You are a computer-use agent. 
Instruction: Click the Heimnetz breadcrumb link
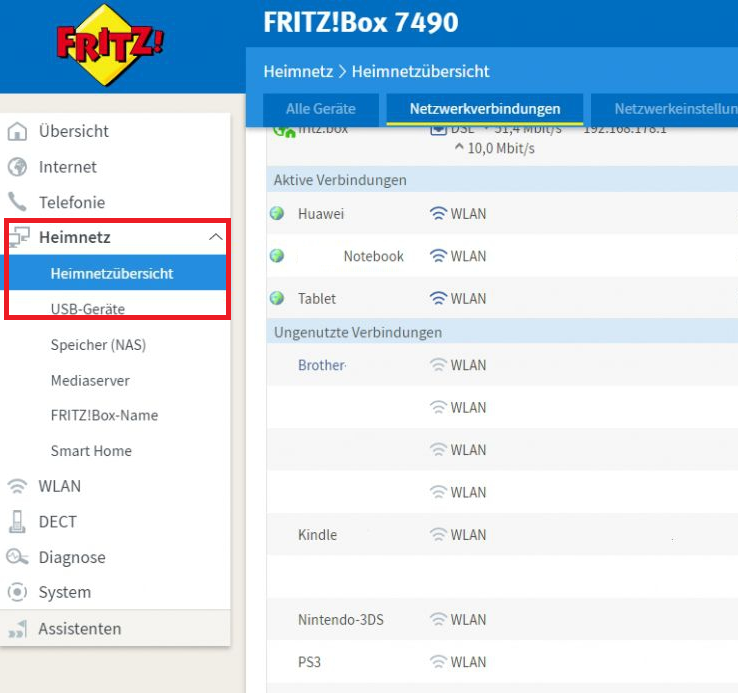point(298,72)
